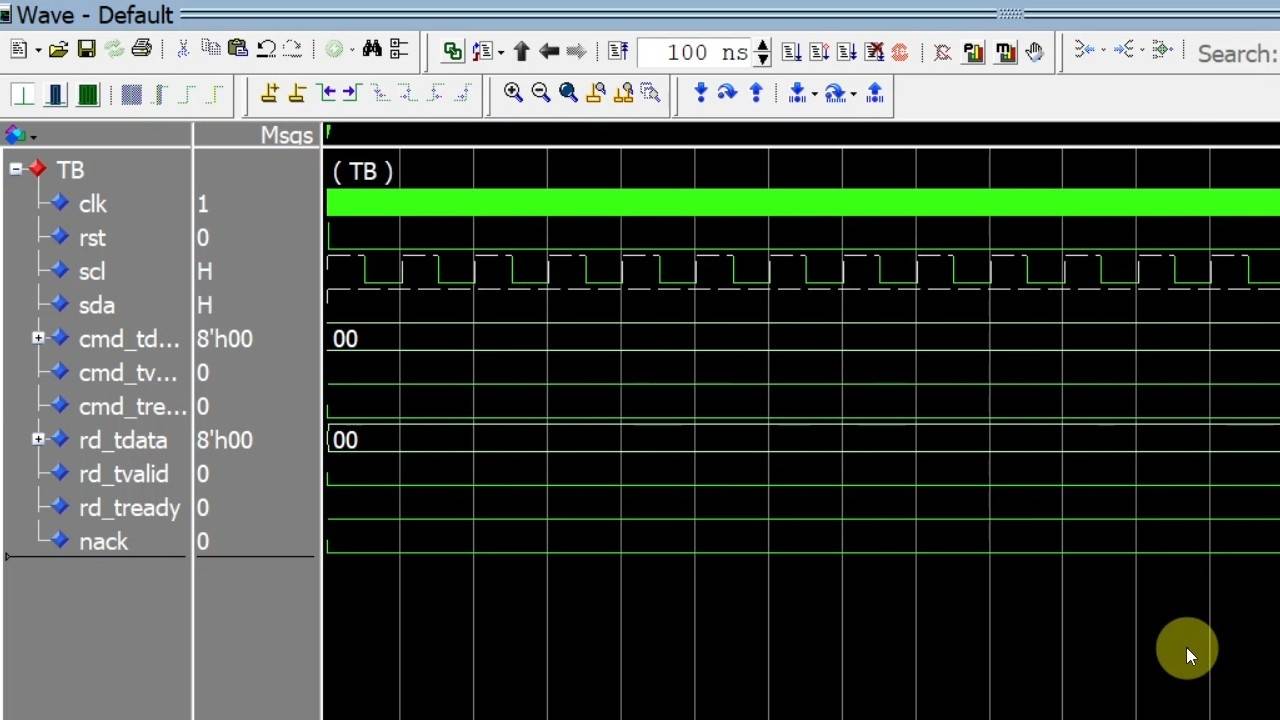Select the nack signal
This screenshot has width=1280, height=720.
click(103, 541)
